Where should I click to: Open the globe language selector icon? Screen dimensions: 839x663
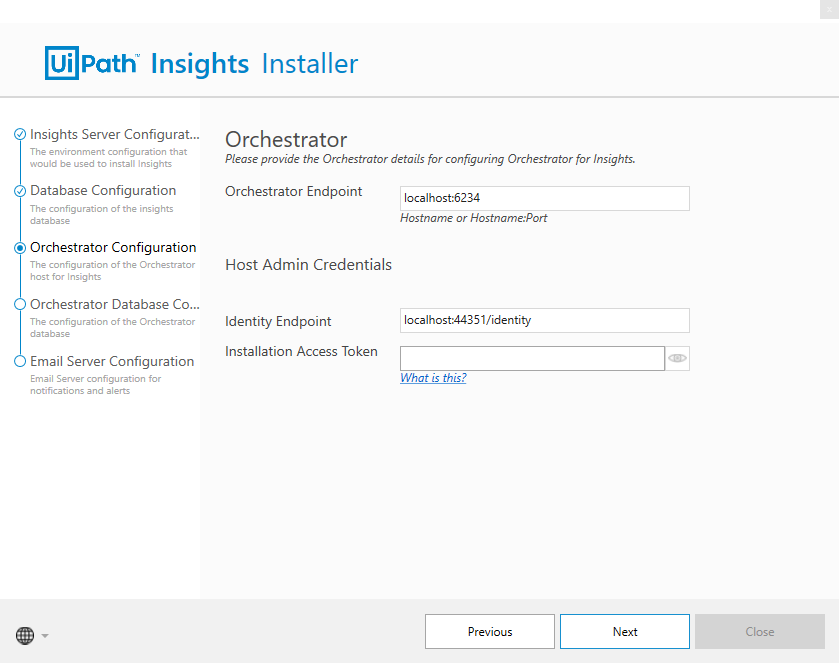click(25, 635)
